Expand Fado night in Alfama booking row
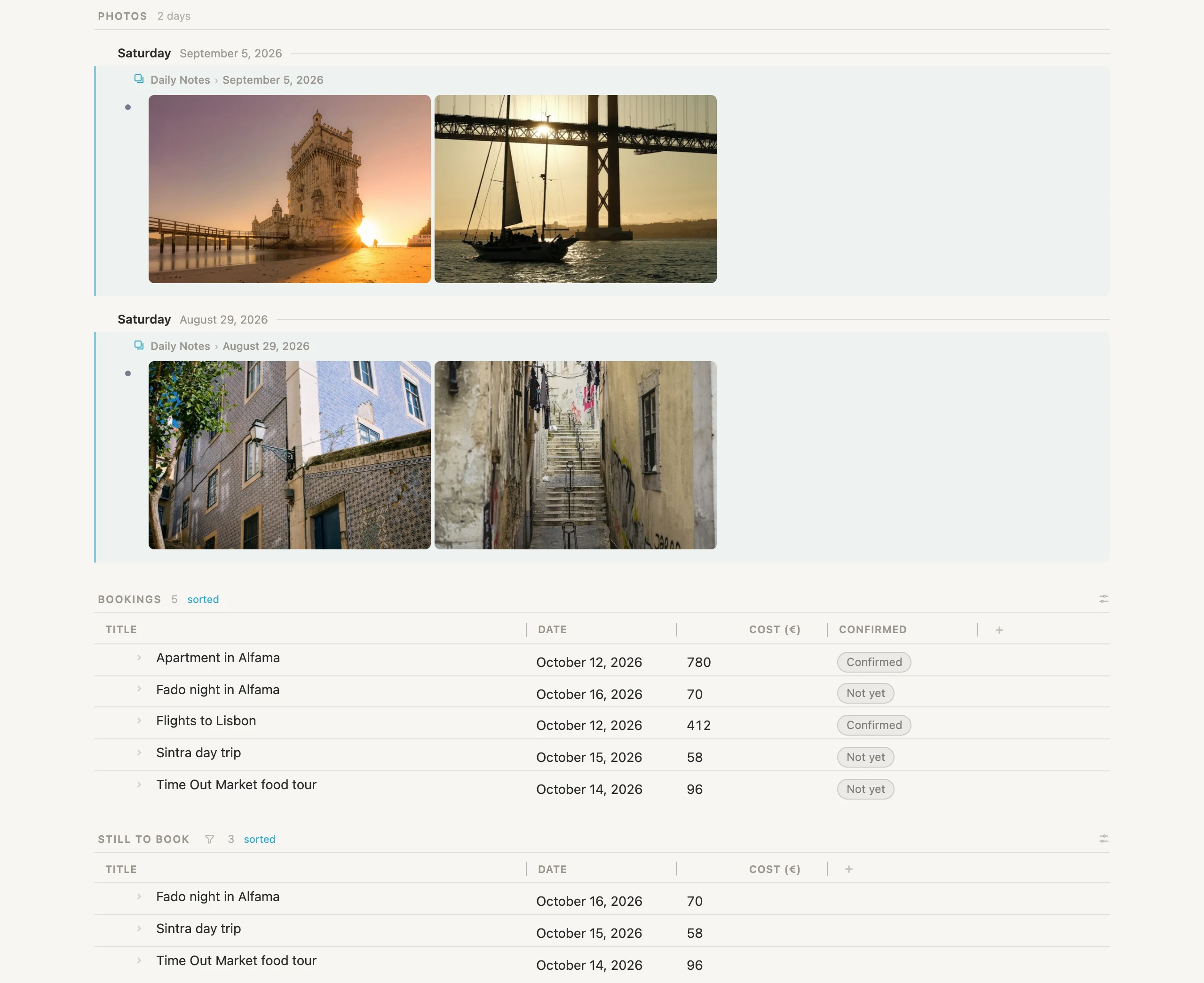This screenshot has height=983, width=1204. (x=139, y=689)
